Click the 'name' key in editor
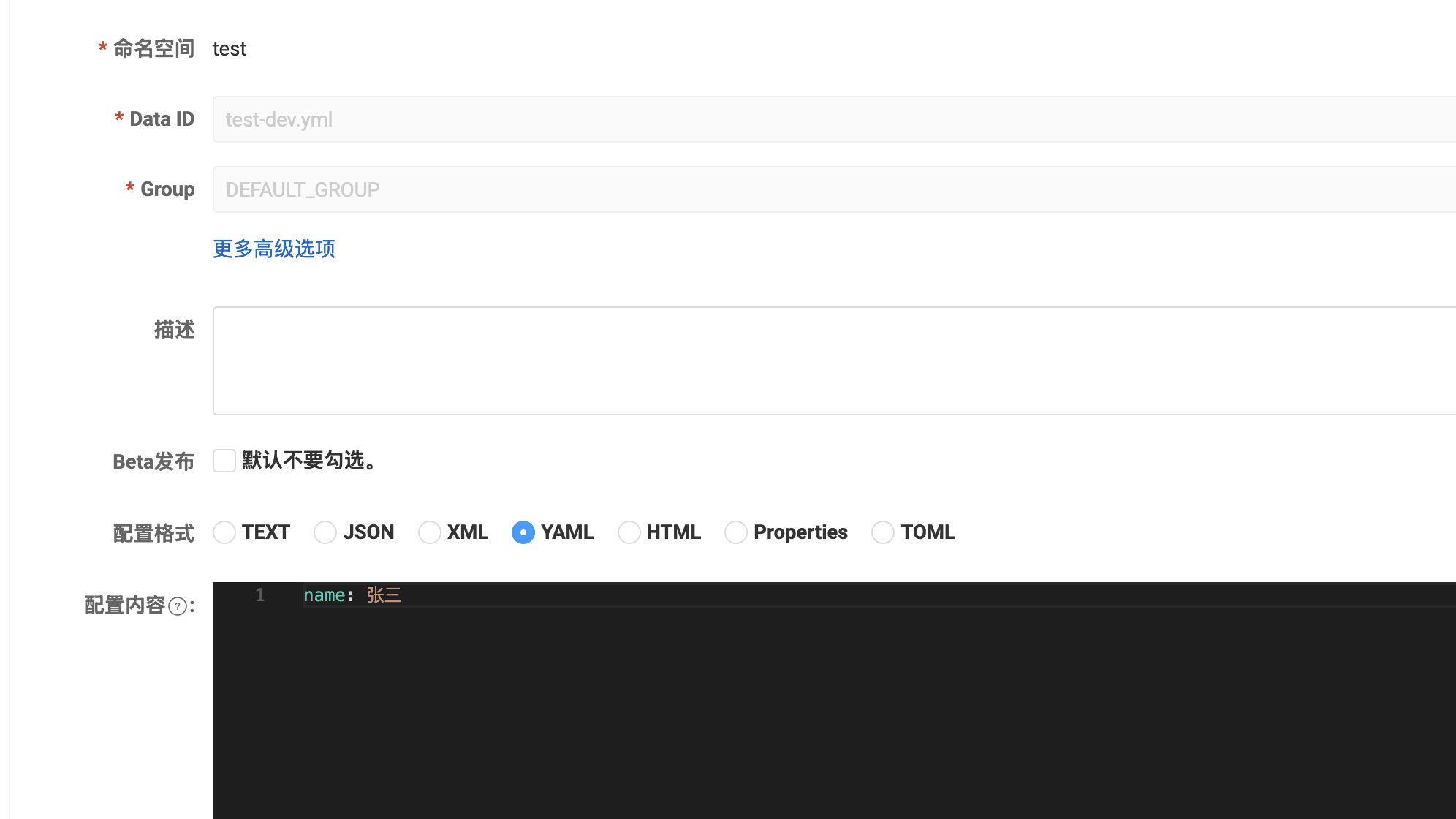 pyautogui.click(x=324, y=595)
